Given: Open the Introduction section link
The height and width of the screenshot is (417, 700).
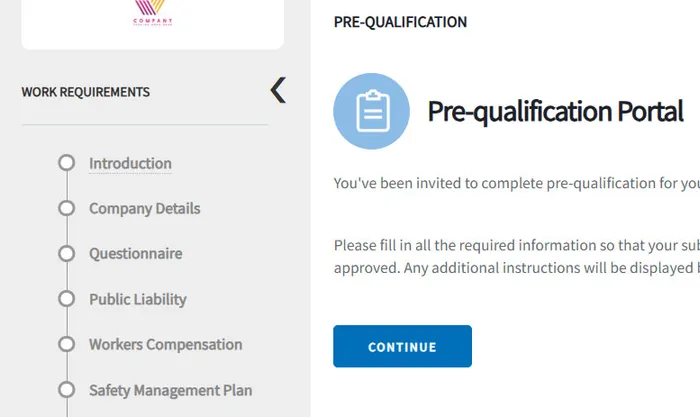Looking at the screenshot, I should (130, 163).
